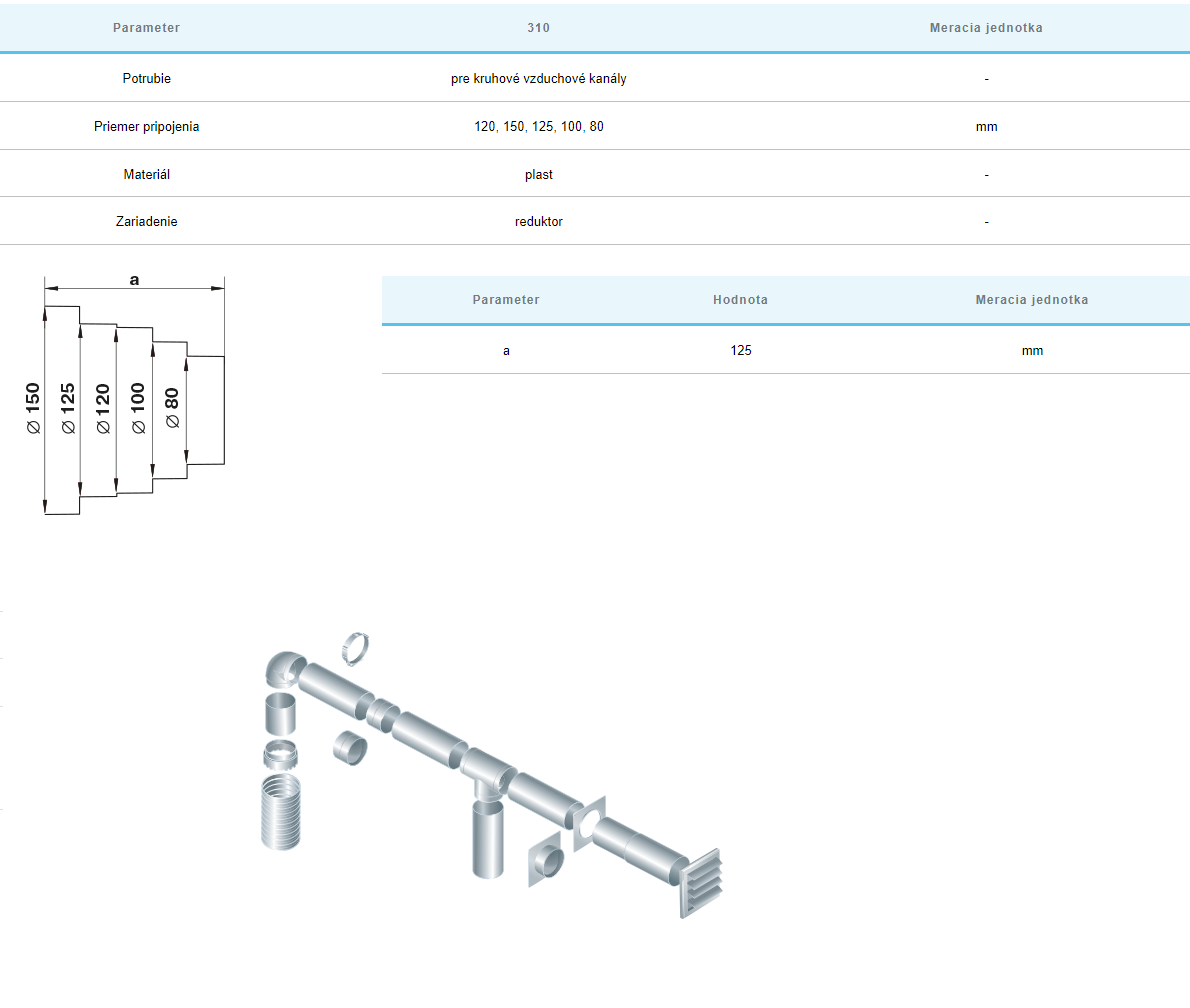Click the '125' value in the Hodnota column
This screenshot has height=1008, width=1190.
pyautogui.click(x=740, y=351)
